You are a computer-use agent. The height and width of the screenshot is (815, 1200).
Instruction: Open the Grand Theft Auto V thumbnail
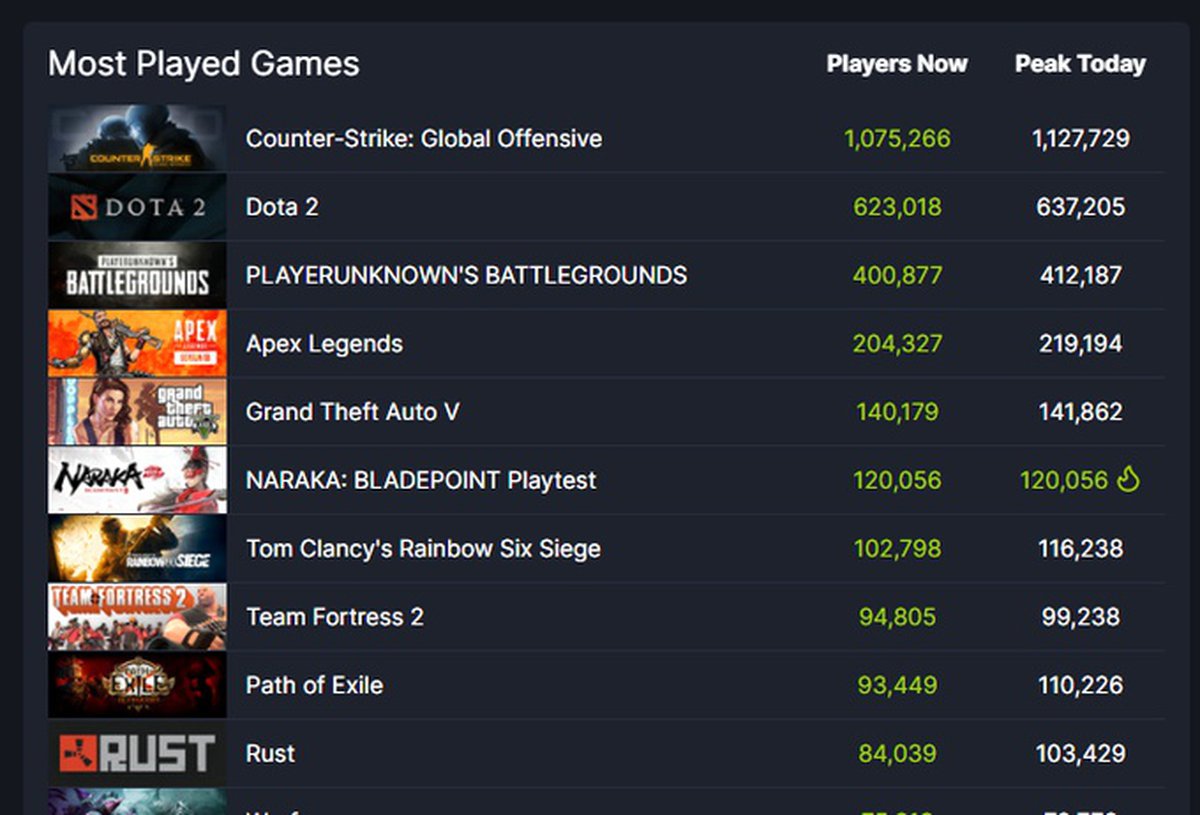pyautogui.click(x=137, y=411)
